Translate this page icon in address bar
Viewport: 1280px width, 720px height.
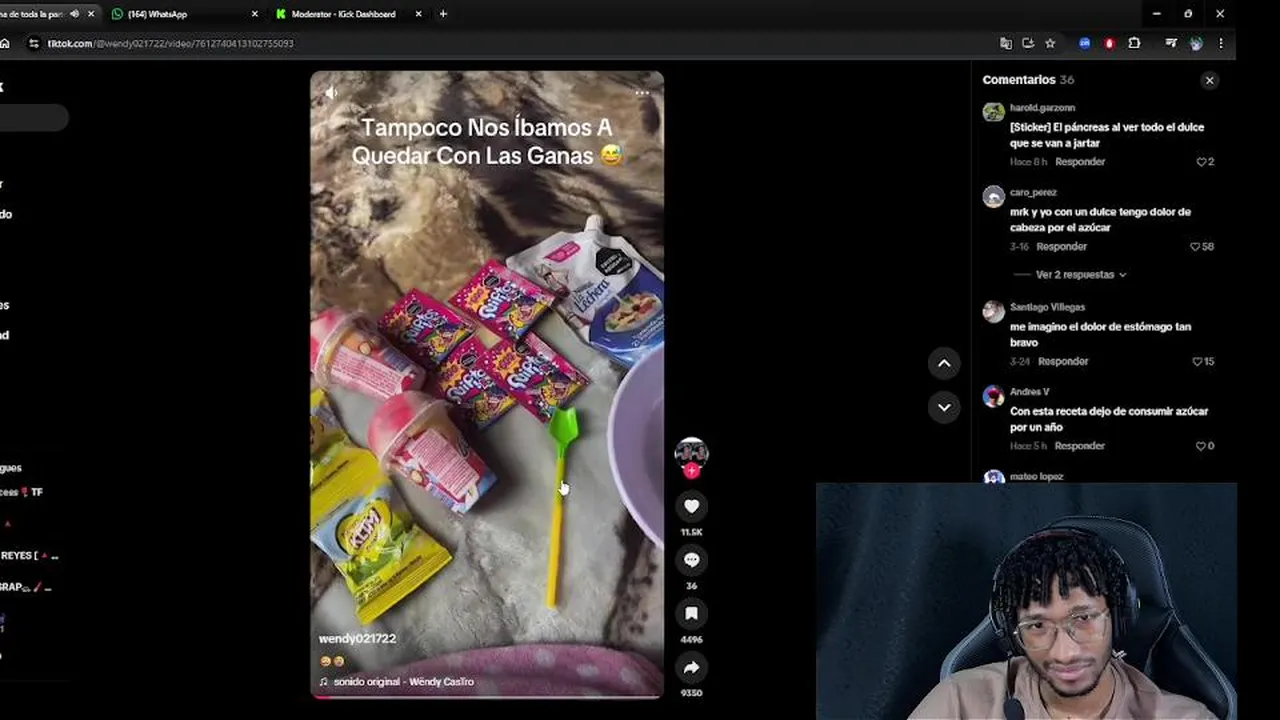click(1006, 43)
